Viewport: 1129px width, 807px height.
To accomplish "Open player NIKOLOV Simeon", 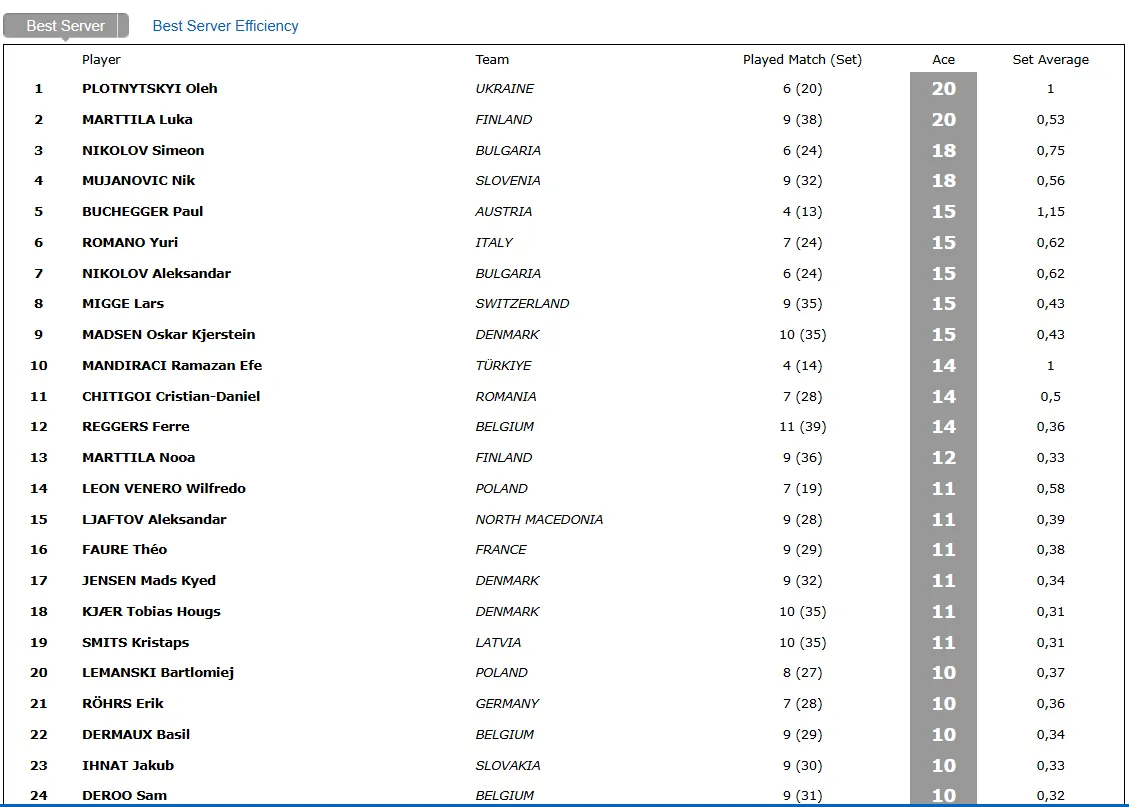I will 143,150.
